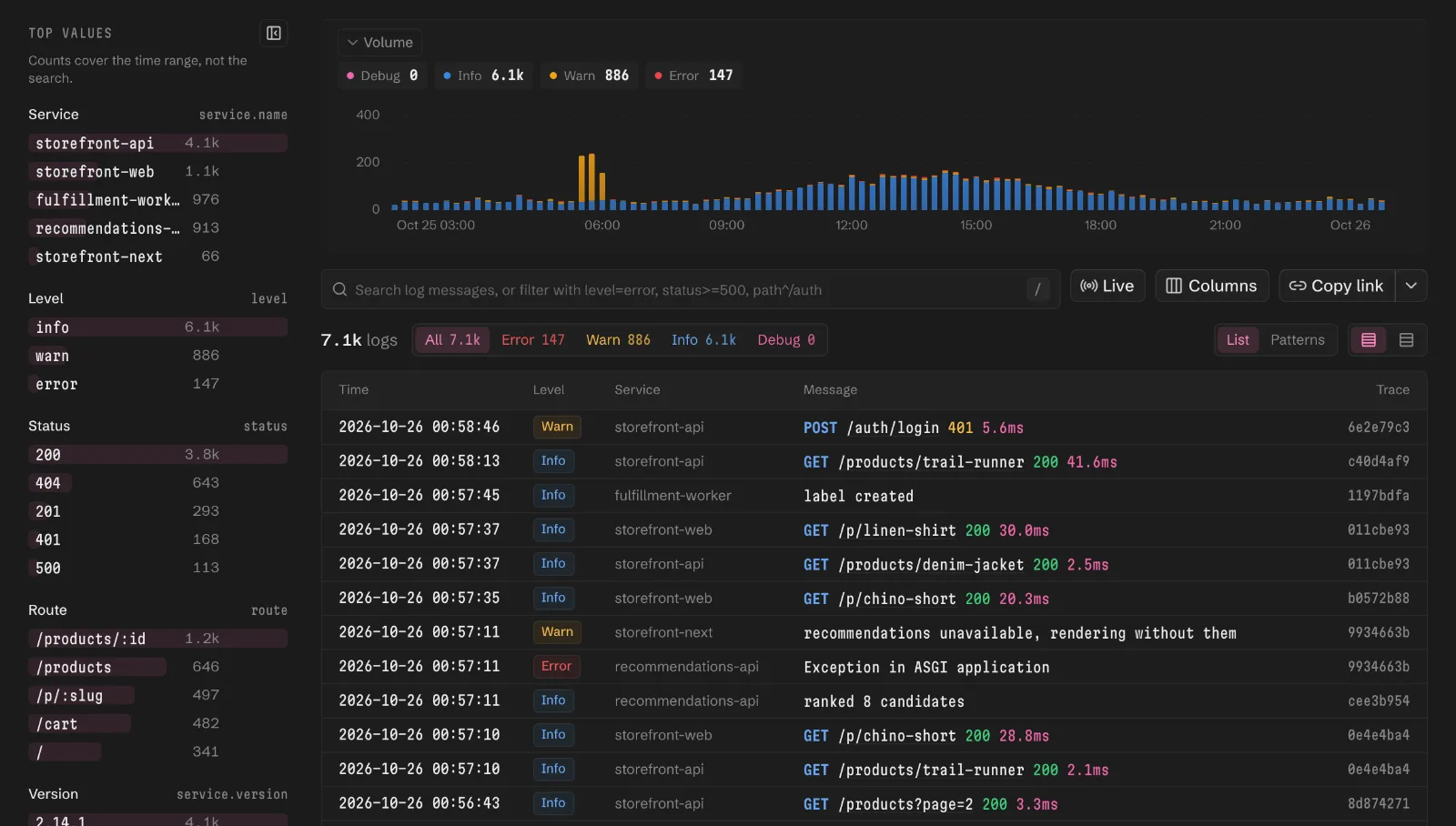This screenshot has width=1456, height=826.
Task: Click the search magnifier icon
Action: coord(340,290)
